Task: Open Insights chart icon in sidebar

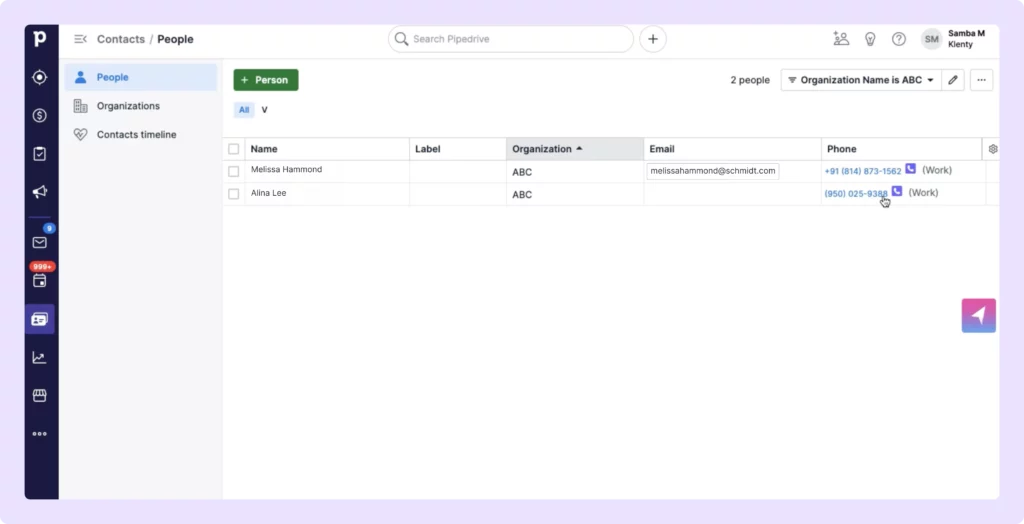Action: (40, 357)
